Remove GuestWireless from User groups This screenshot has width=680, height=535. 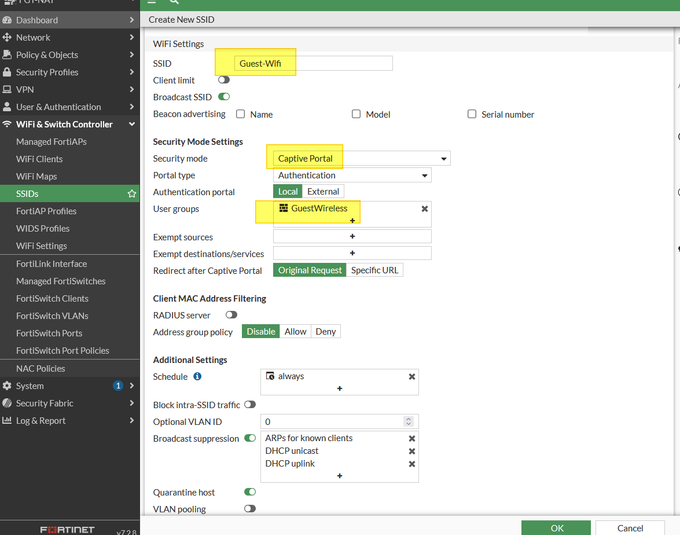point(424,209)
